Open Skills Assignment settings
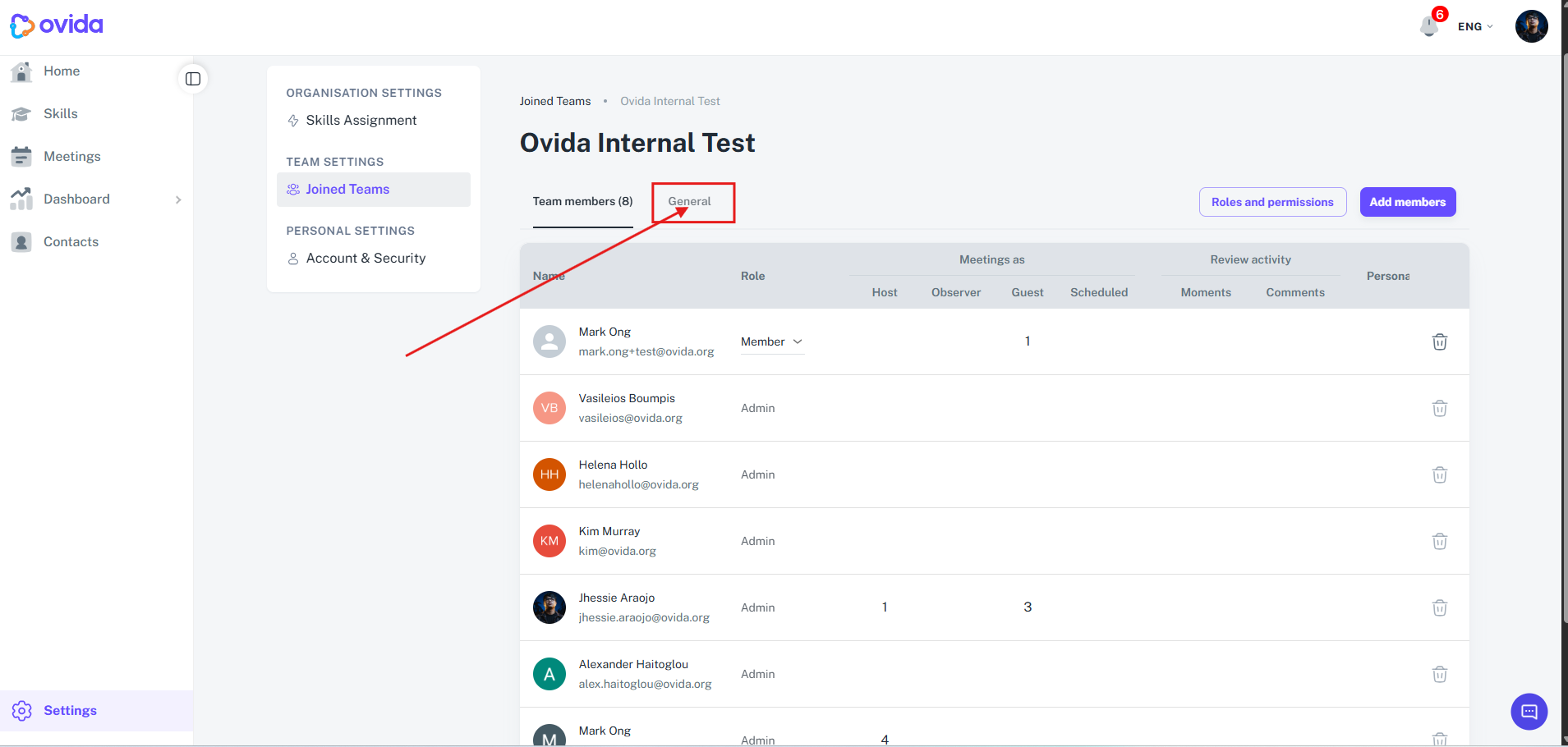 click(x=361, y=121)
